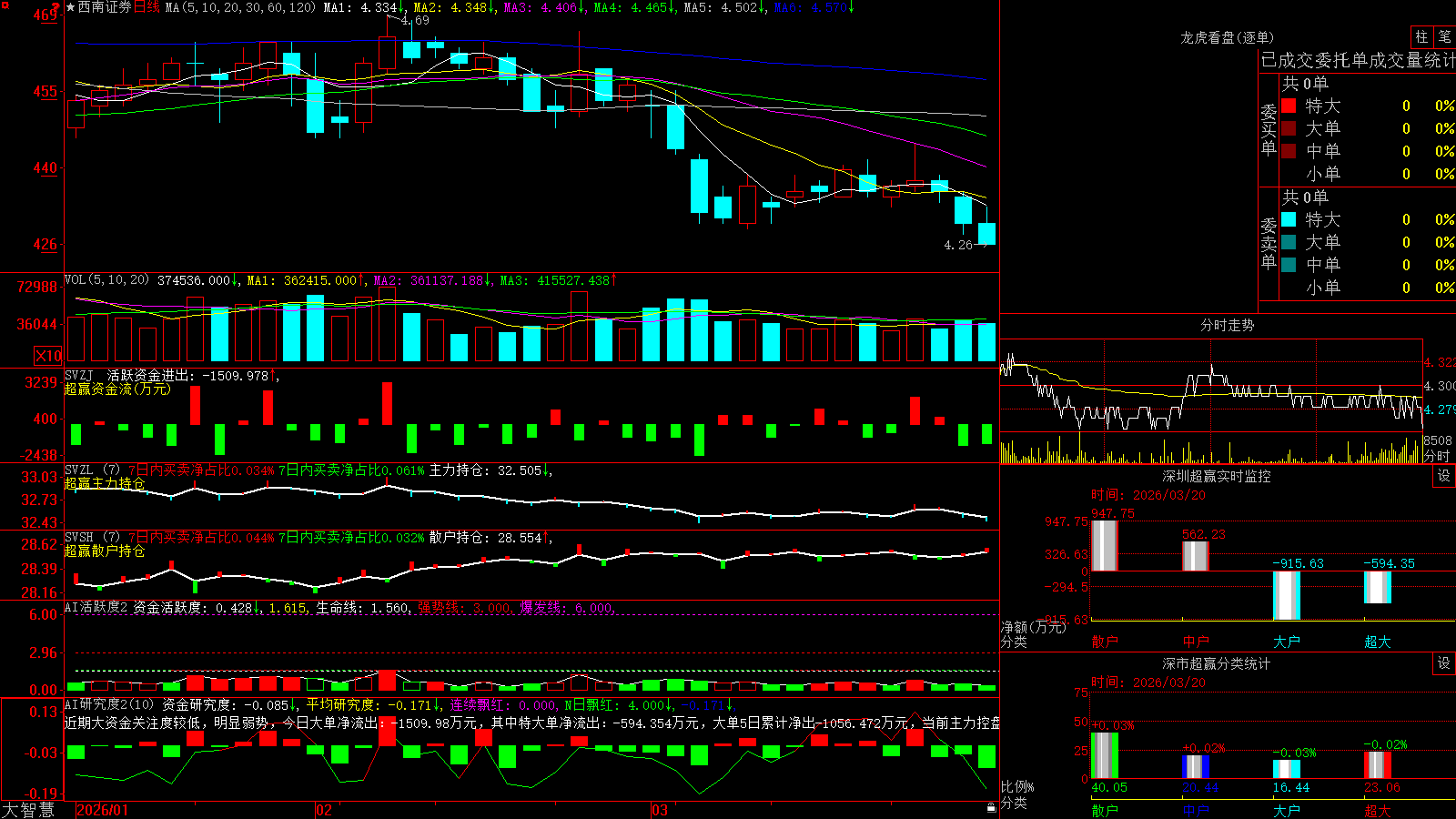Click the 超赢散户持仓 yellow label
The height and width of the screenshot is (819, 1456).
pos(105,551)
